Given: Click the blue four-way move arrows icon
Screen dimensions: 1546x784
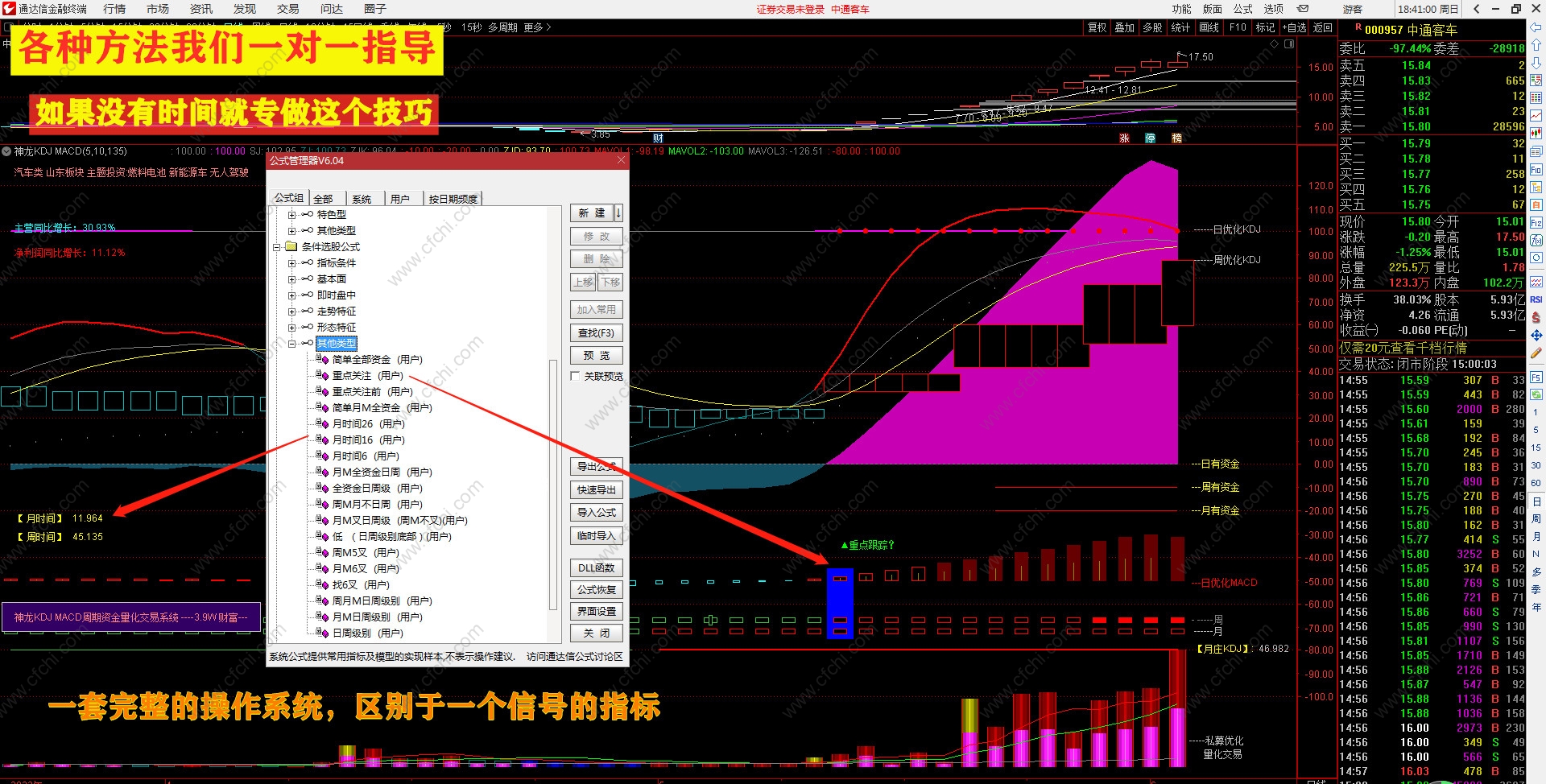Looking at the screenshot, I should pyautogui.click(x=1536, y=335).
